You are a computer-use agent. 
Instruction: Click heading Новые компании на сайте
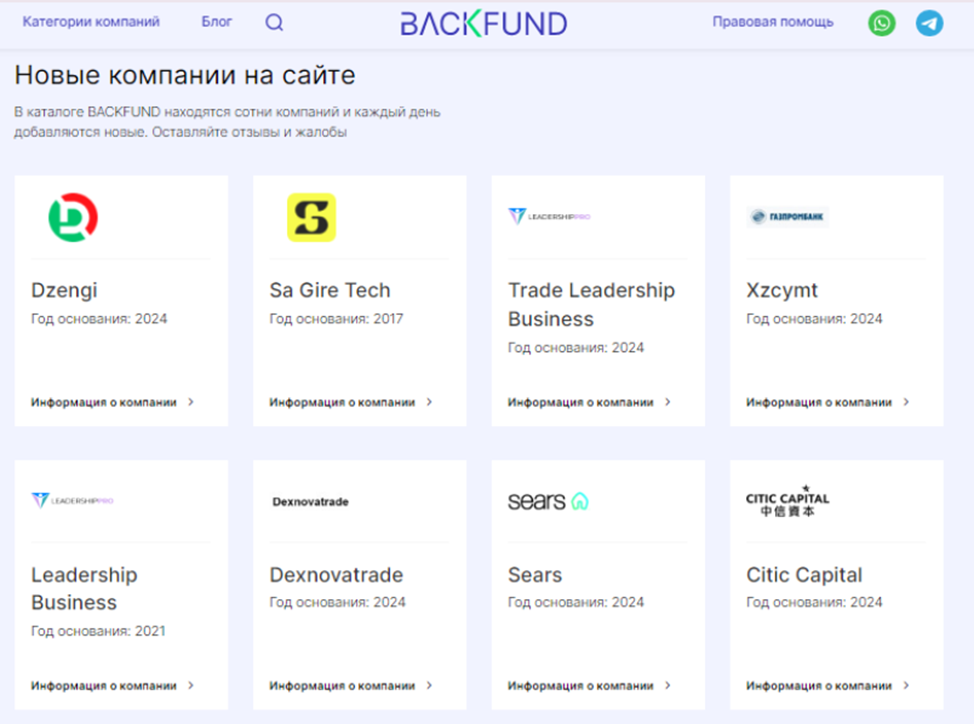(185, 75)
